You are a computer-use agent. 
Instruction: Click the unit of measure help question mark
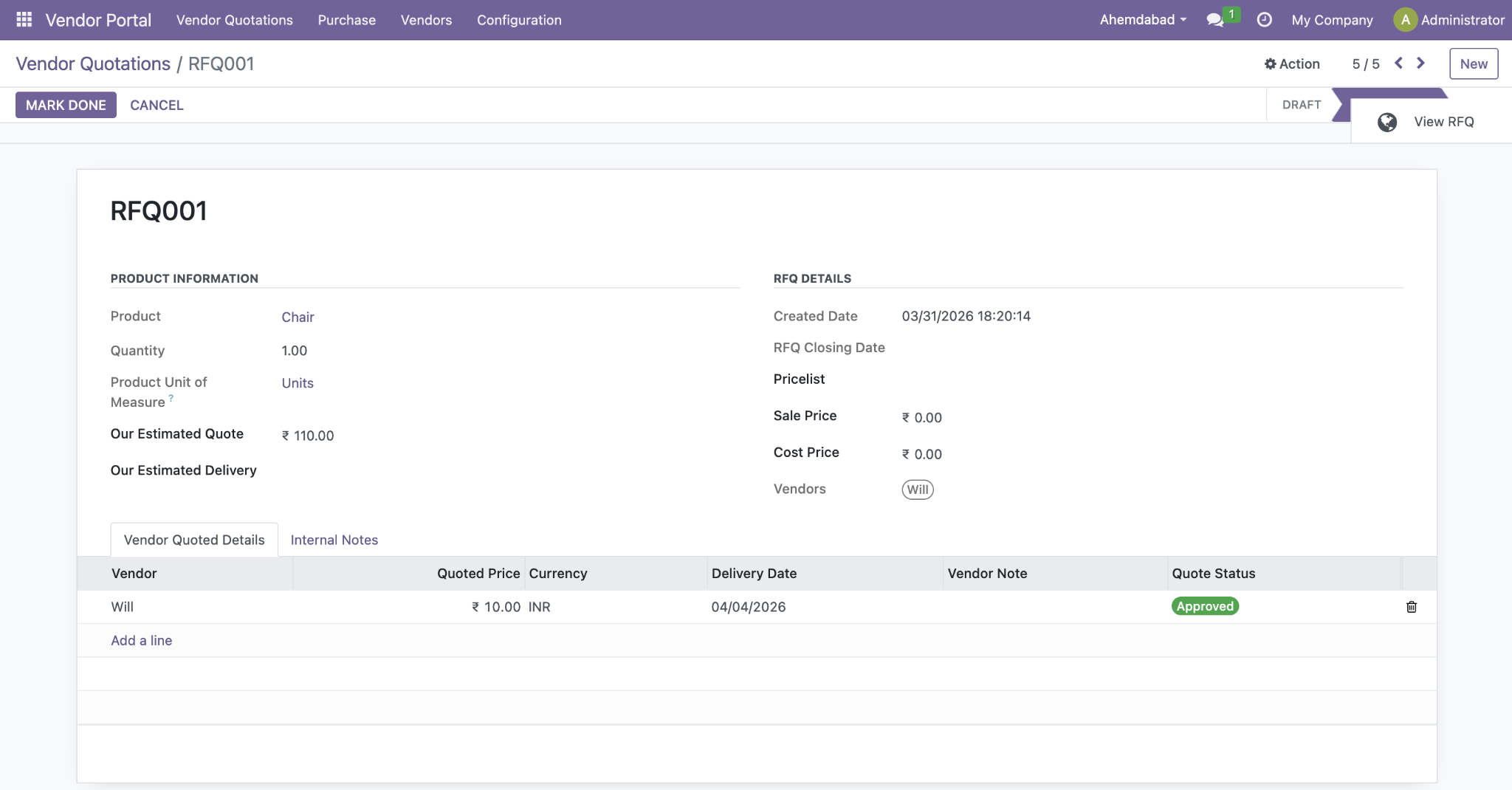(x=171, y=397)
